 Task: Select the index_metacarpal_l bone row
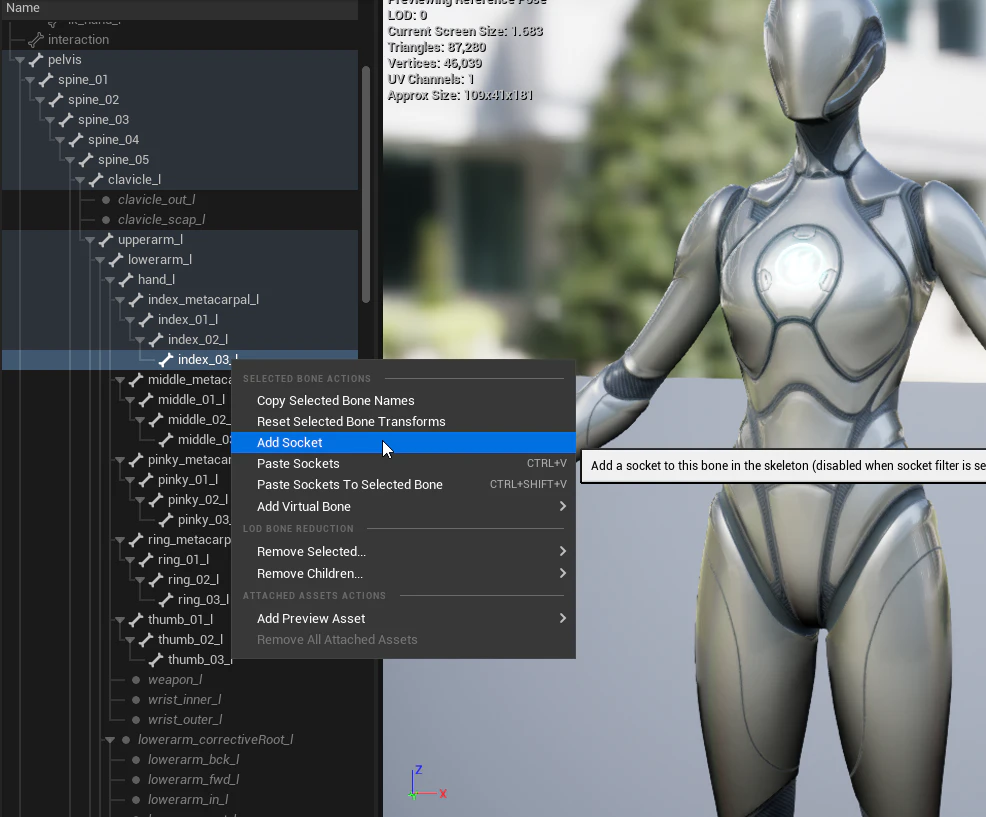tap(180, 300)
